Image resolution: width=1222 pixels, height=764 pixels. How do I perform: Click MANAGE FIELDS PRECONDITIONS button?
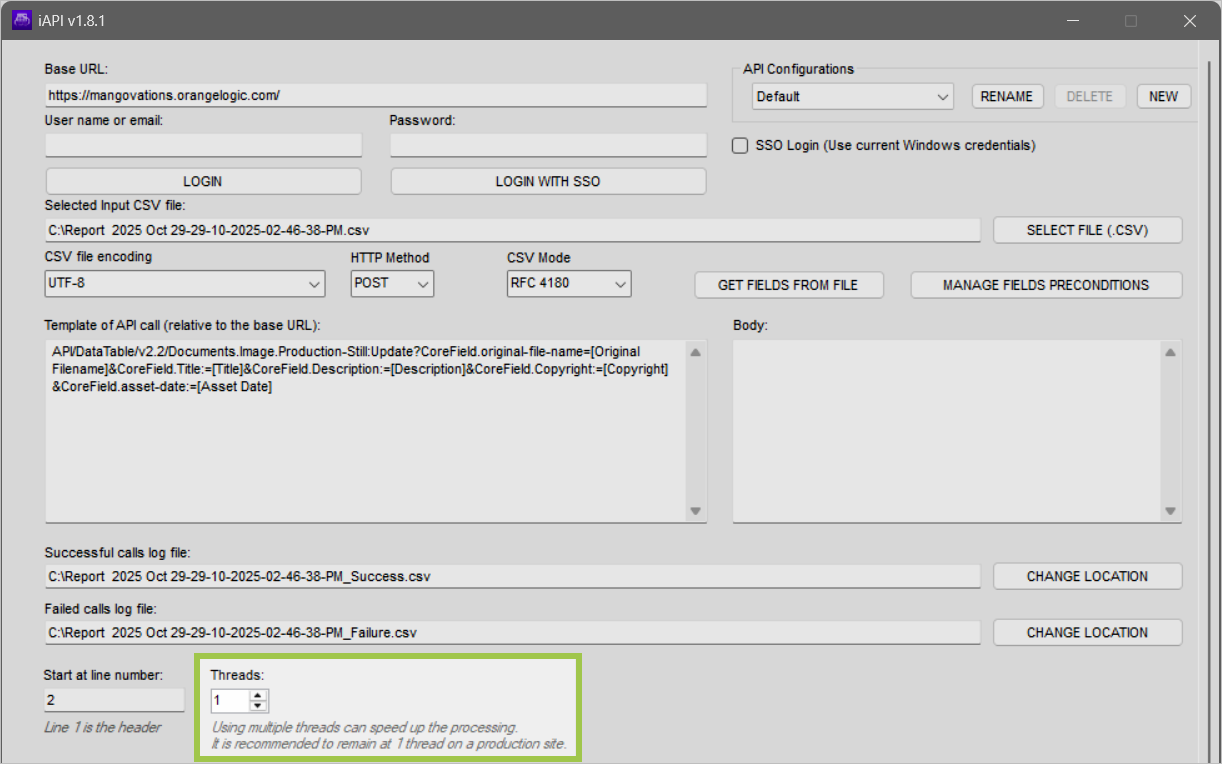click(x=1046, y=285)
